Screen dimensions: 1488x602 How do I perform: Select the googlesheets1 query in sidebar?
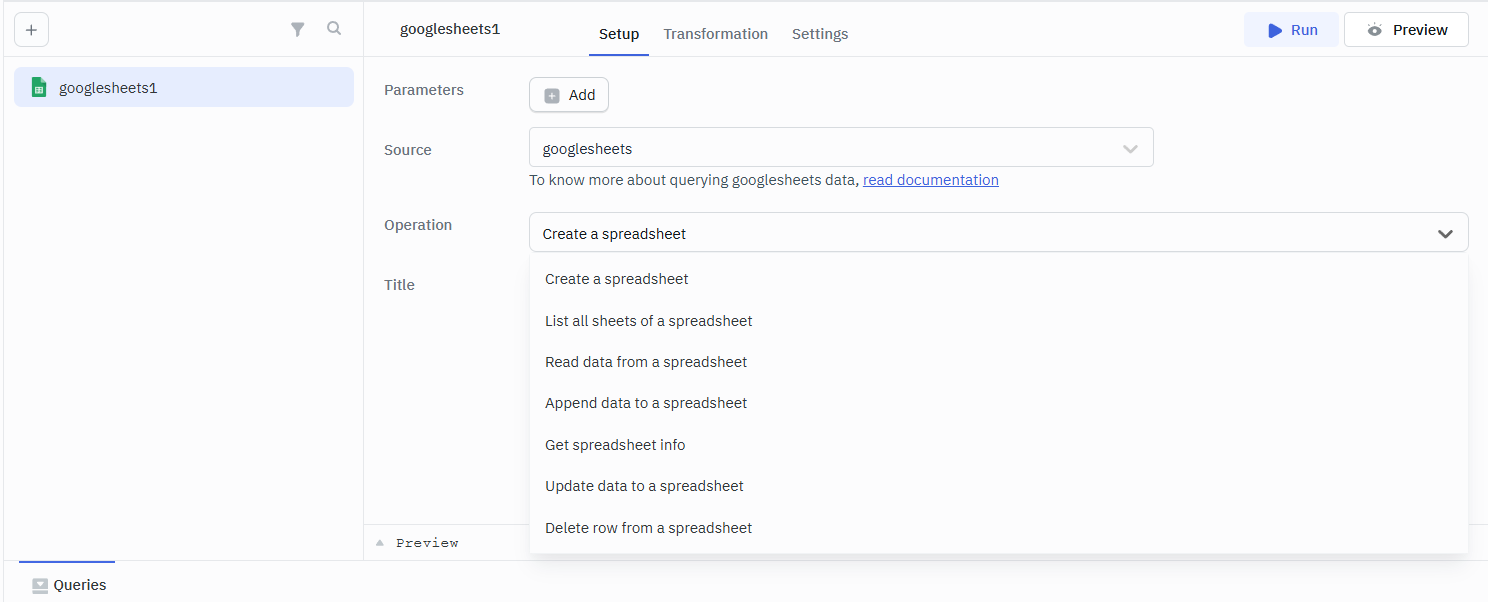(x=184, y=87)
